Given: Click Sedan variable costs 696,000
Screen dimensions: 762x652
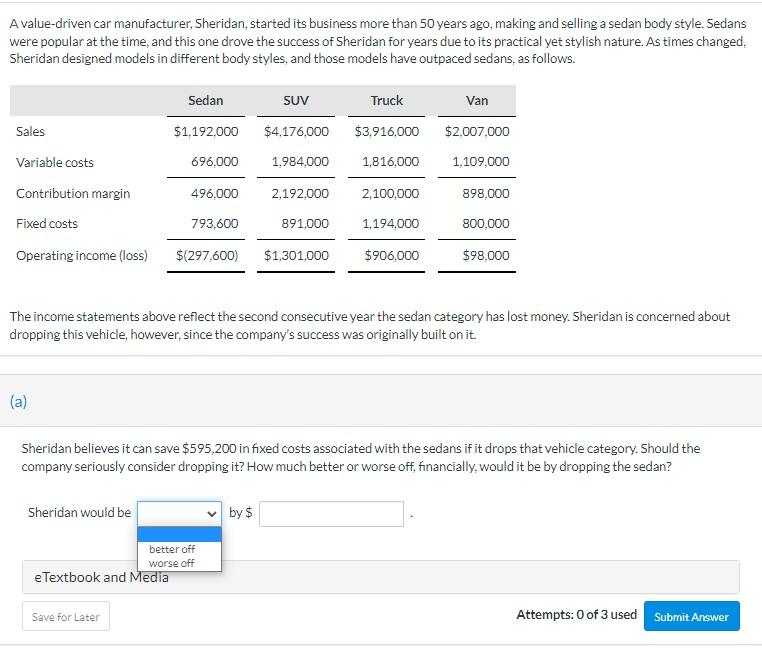Looking at the screenshot, I should tap(215, 161).
